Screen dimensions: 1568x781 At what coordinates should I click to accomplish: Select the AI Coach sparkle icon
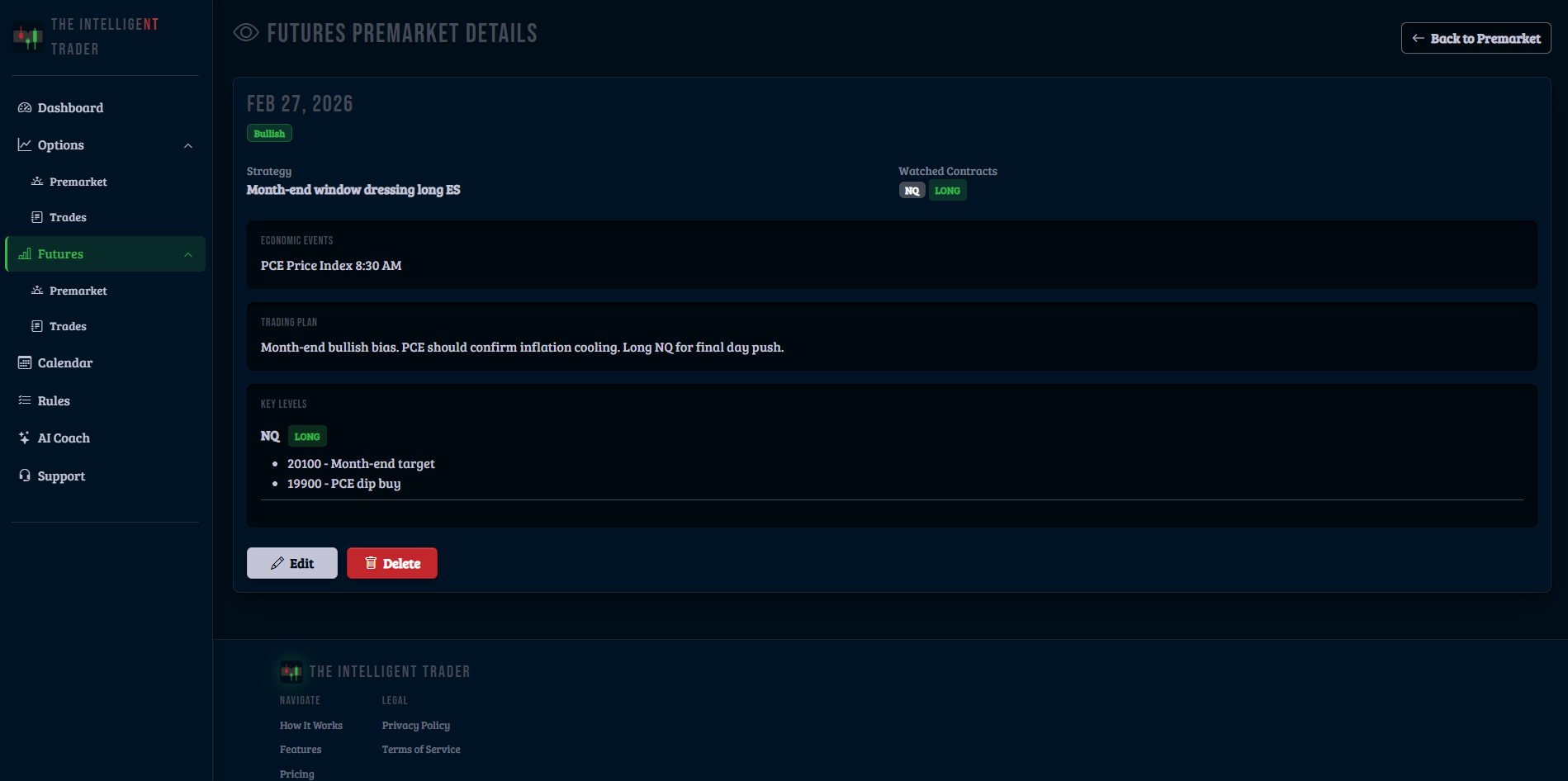coord(25,438)
